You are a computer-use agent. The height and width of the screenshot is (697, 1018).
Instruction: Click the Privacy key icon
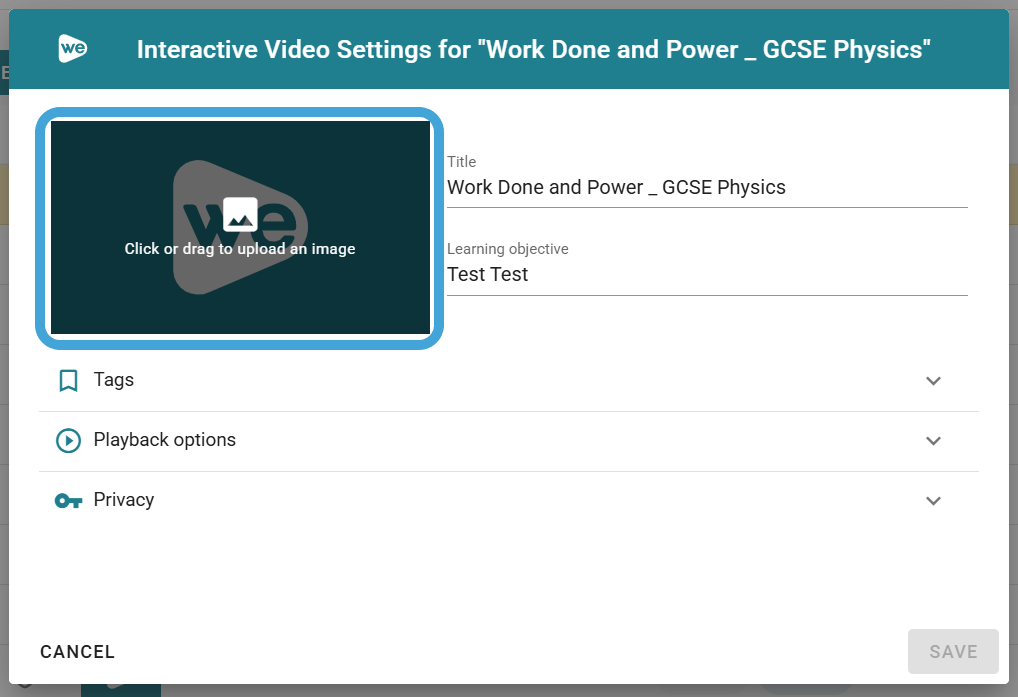(x=68, y=501)
